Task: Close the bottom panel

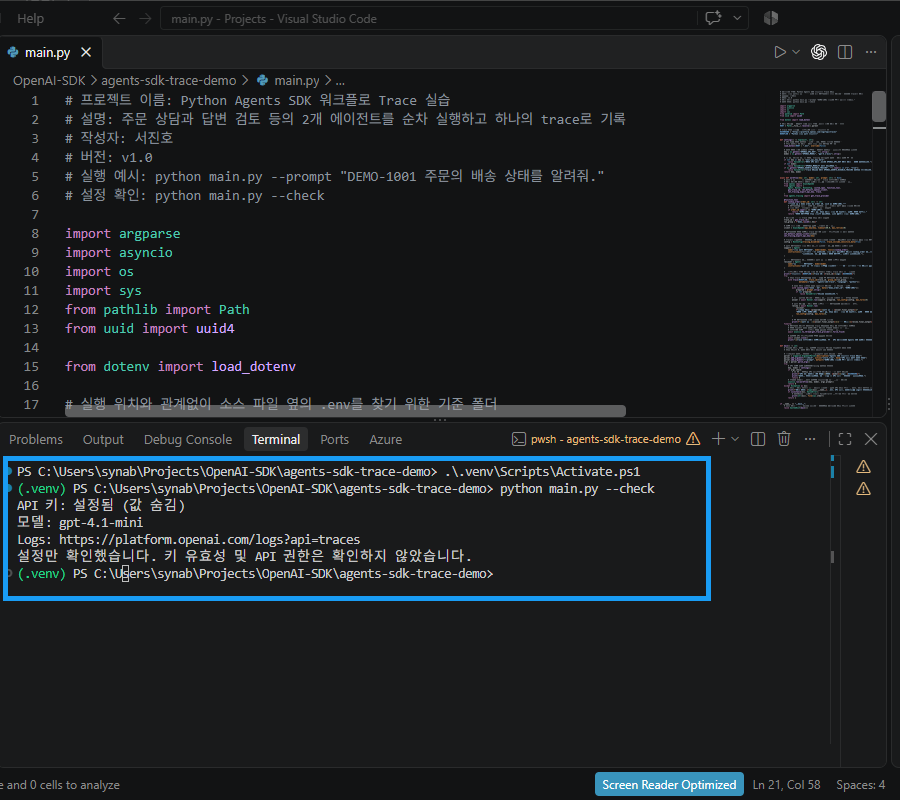Action: point(871,440)
